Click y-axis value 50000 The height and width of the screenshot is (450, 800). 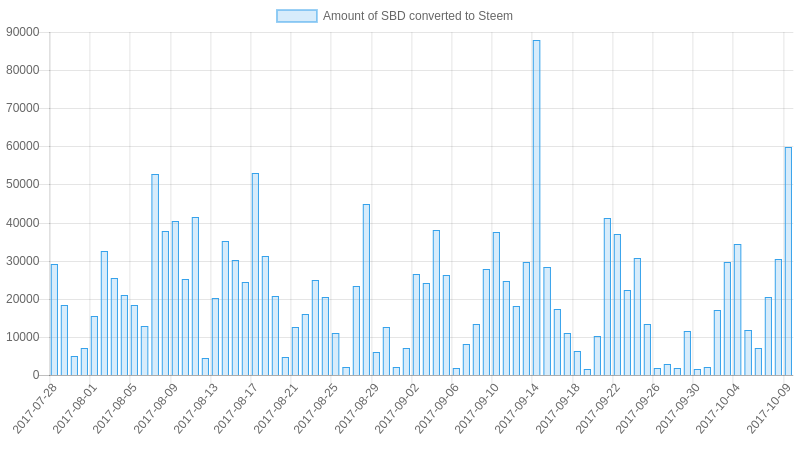click(22, 184)
